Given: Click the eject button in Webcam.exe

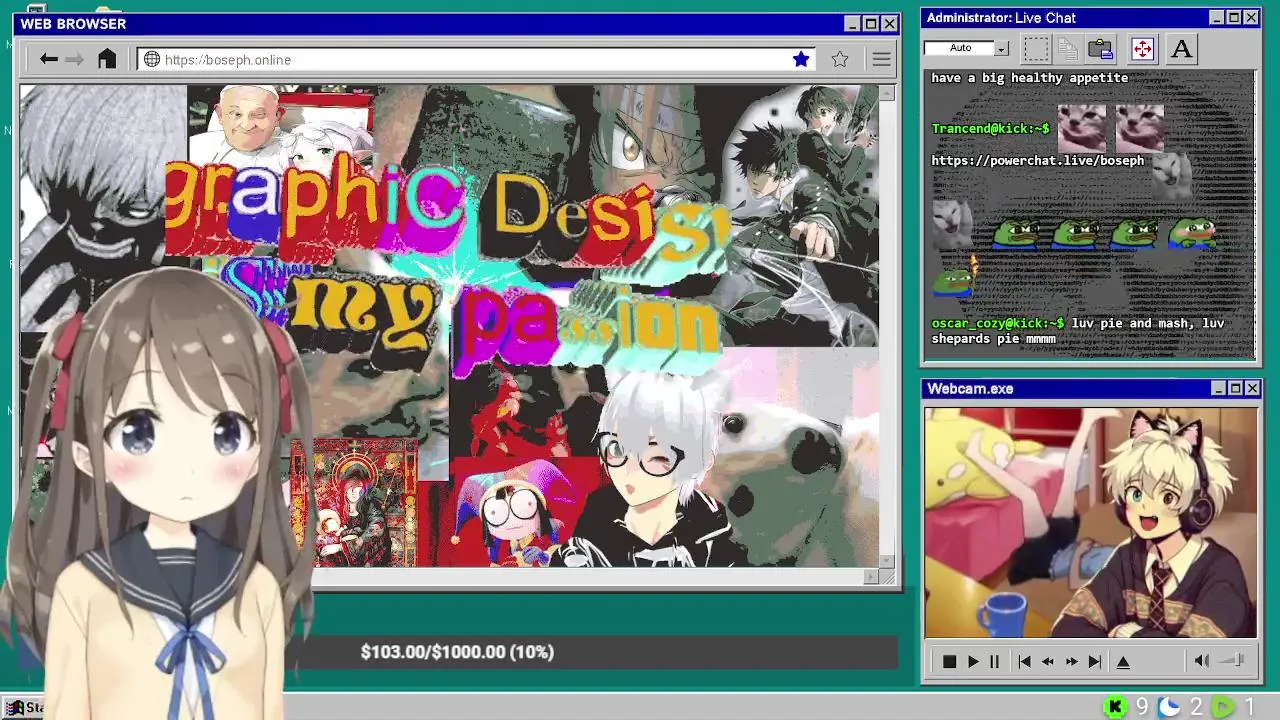Looking at the screenshot, I should pyautogui.click(x=1123, y=661).
